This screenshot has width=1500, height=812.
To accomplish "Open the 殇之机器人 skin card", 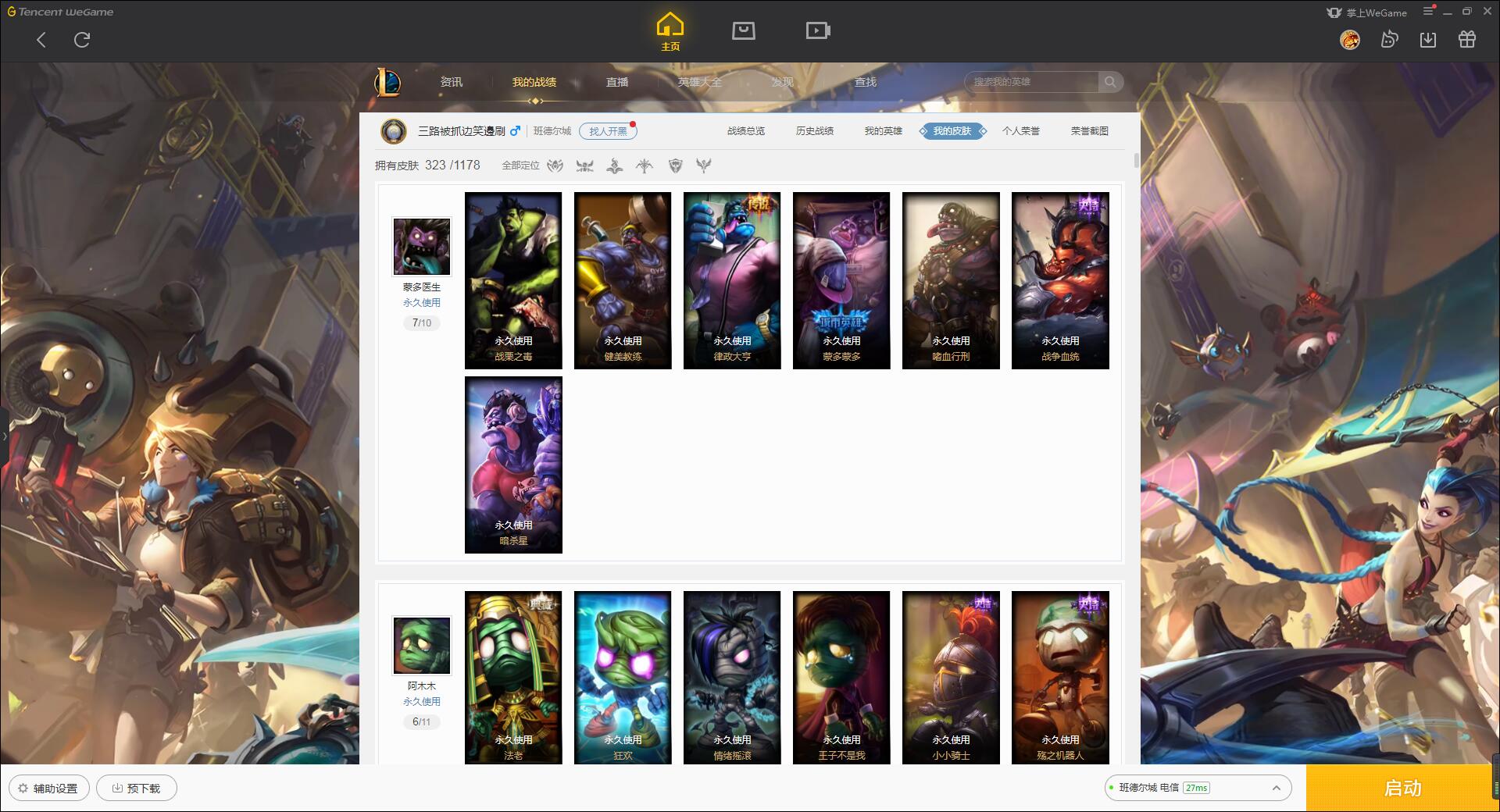I will (x=1060, y=678).
